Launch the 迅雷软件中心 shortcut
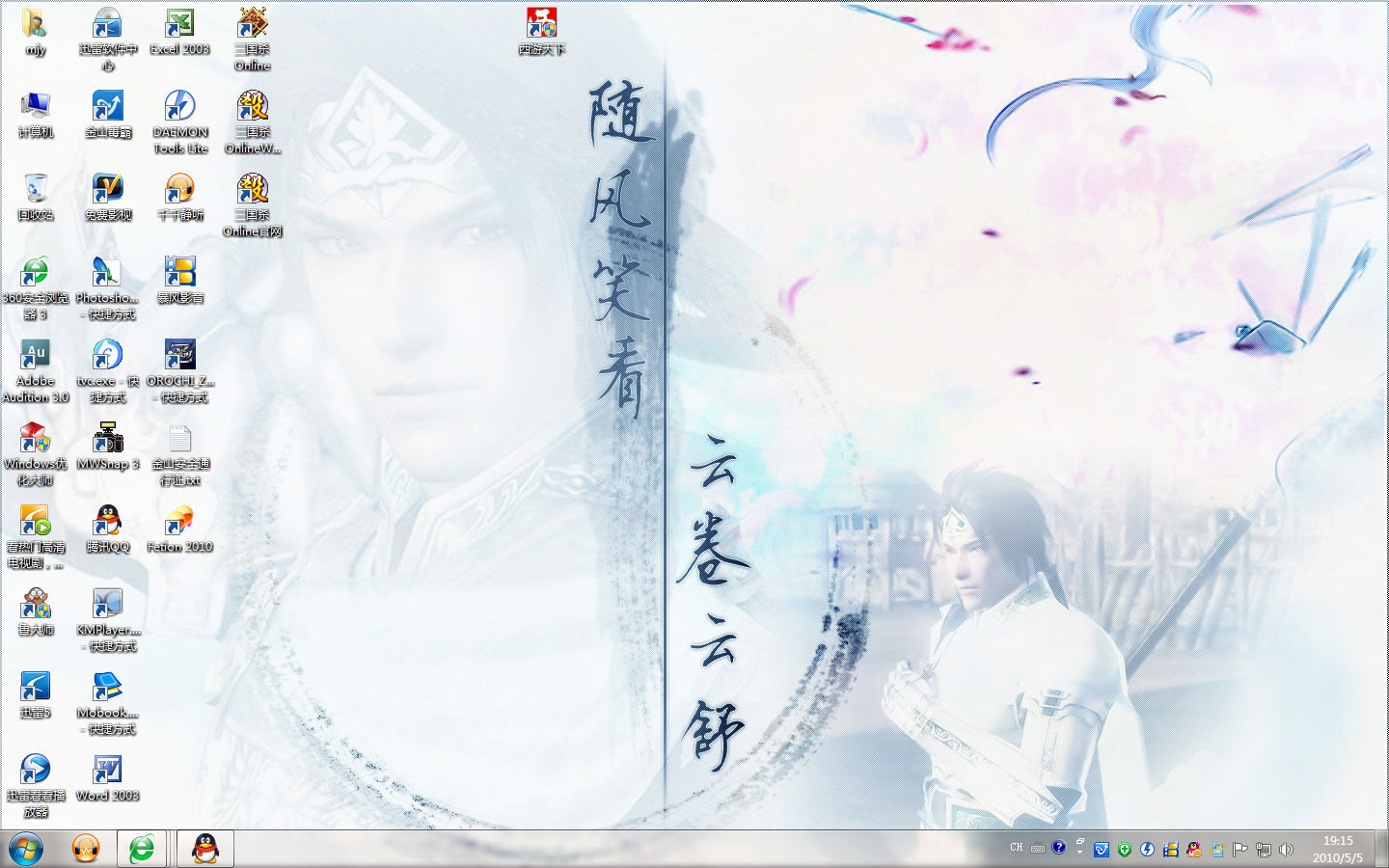 (x=107, y=40)
